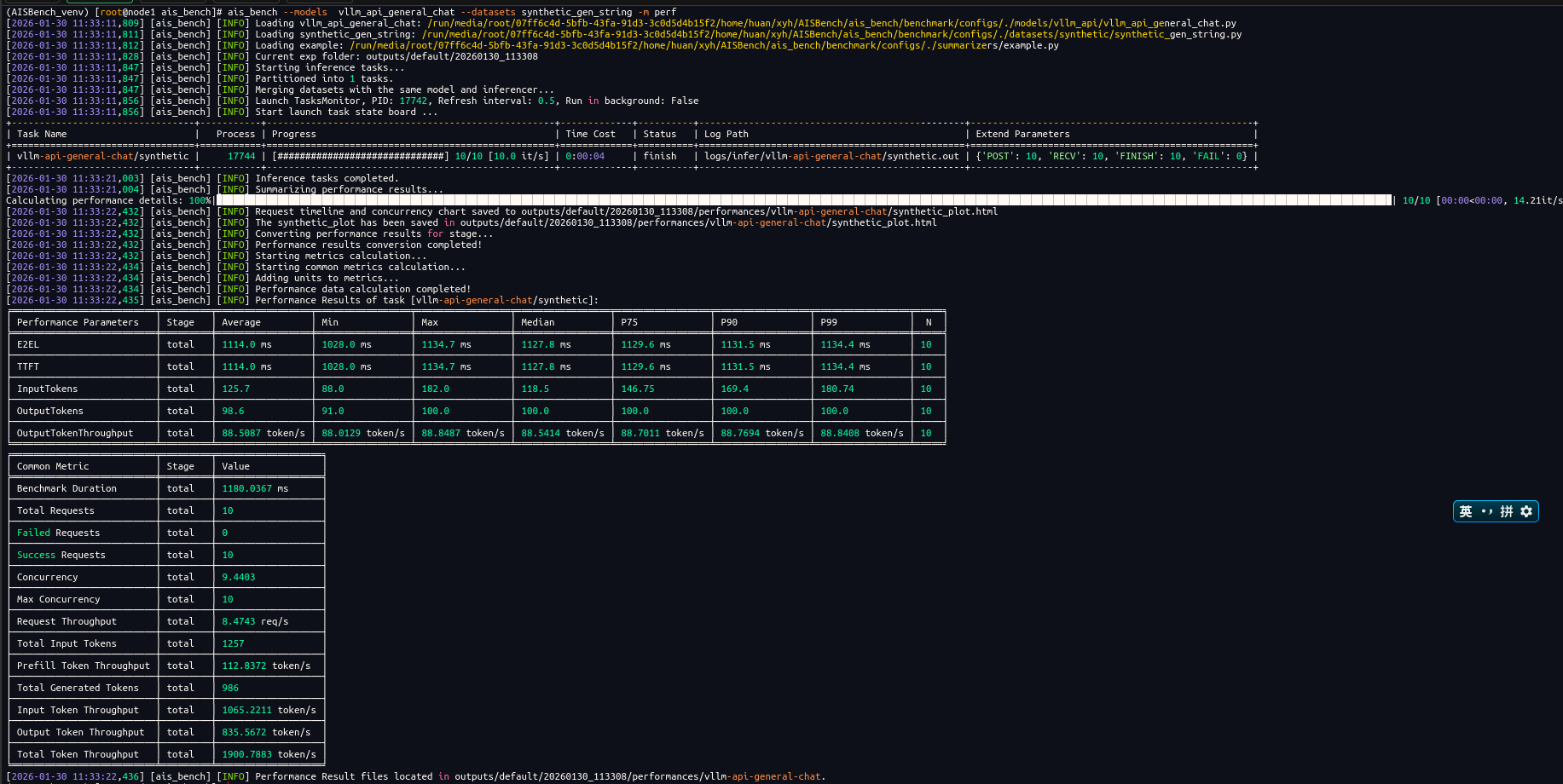This screenshot has width=1563, height=784.
Task: Select the process ID "17744" in the task table
Action: click(x=241, y=156)
